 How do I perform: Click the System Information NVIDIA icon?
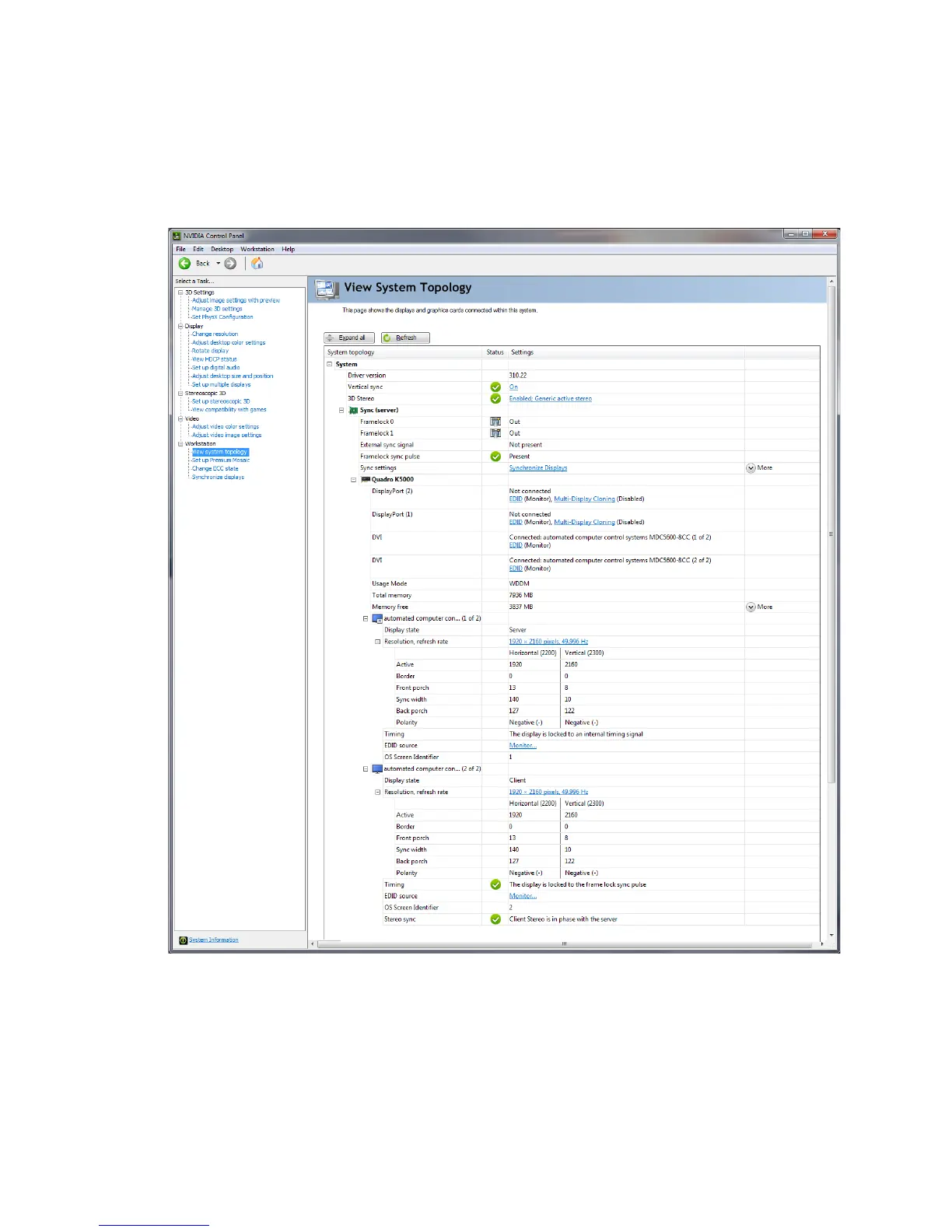(x=183, y=940)
